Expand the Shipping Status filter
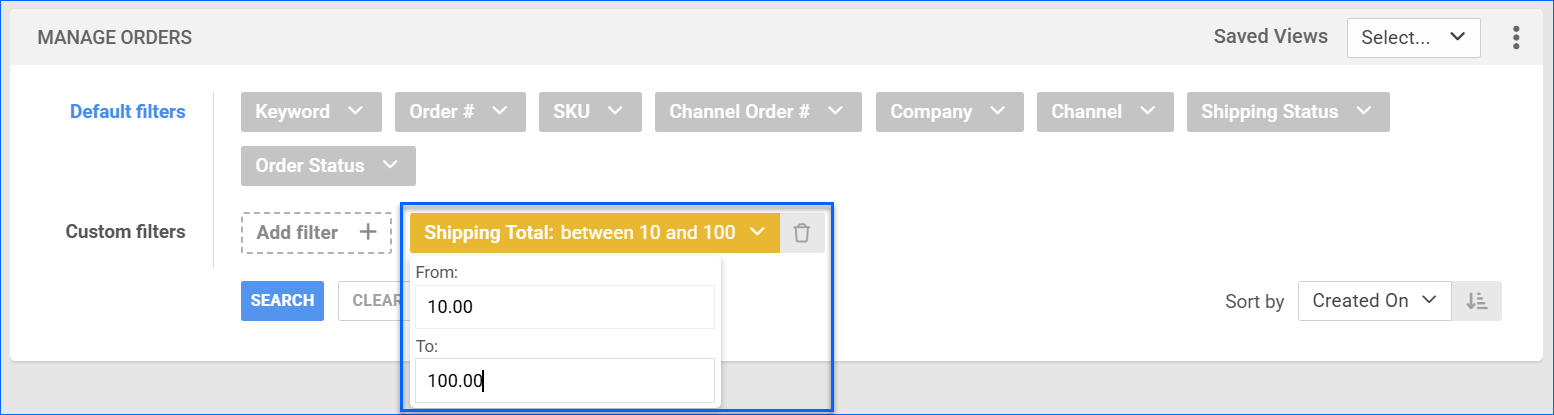 pos(1287,112)
